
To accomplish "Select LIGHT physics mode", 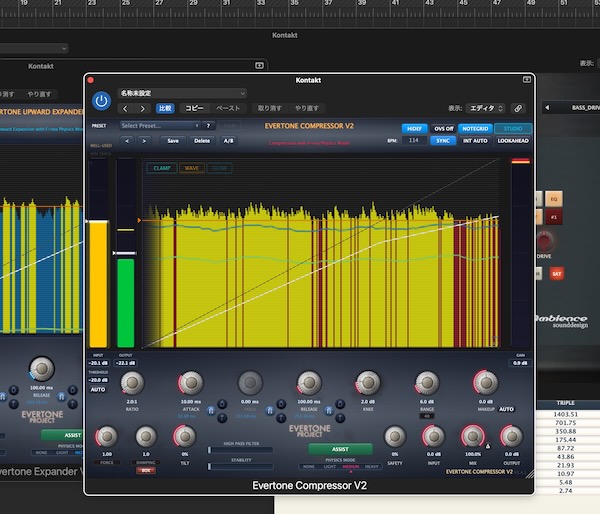I will 329,467.
